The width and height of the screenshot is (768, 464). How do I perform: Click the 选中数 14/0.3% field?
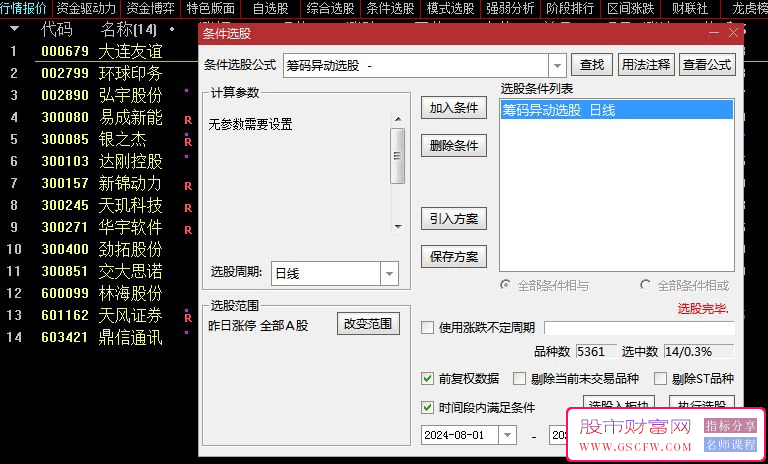[x=699, y=351]
